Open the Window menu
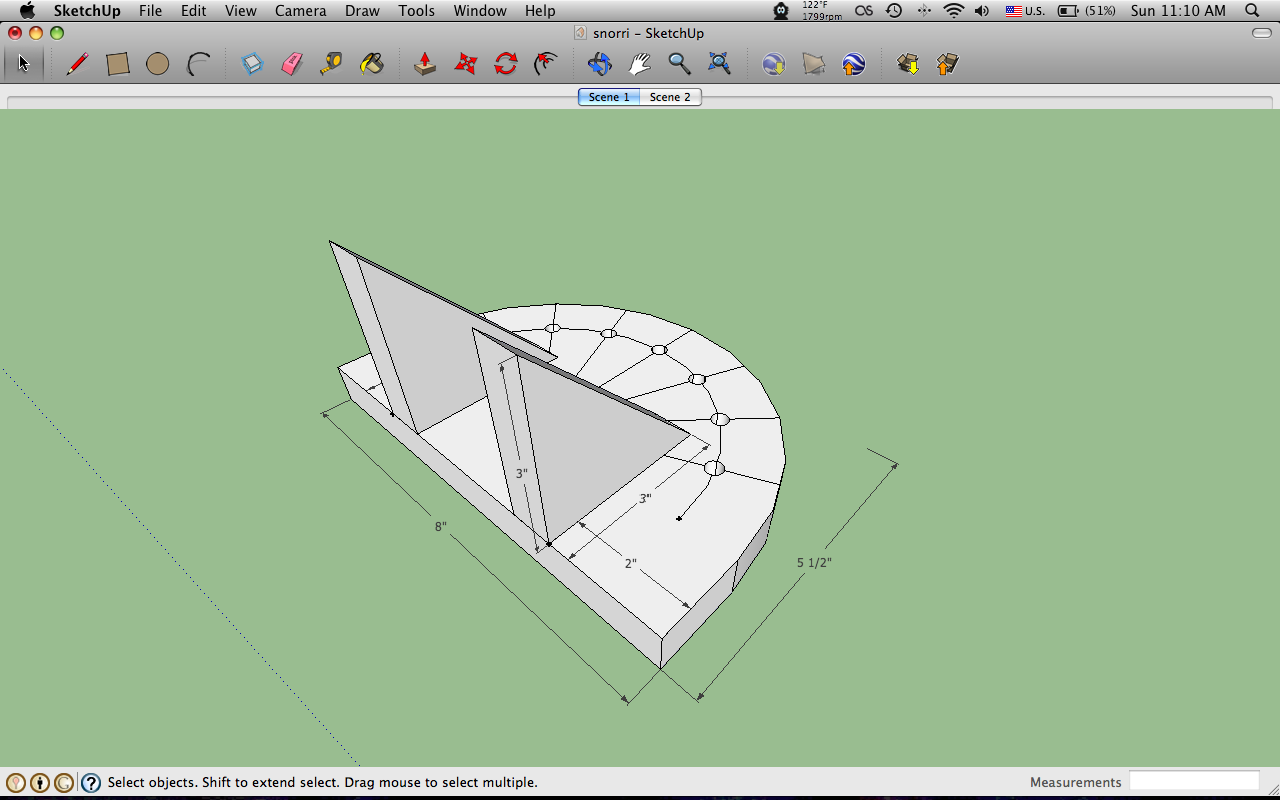1280x800 pixels. point(480,11)
